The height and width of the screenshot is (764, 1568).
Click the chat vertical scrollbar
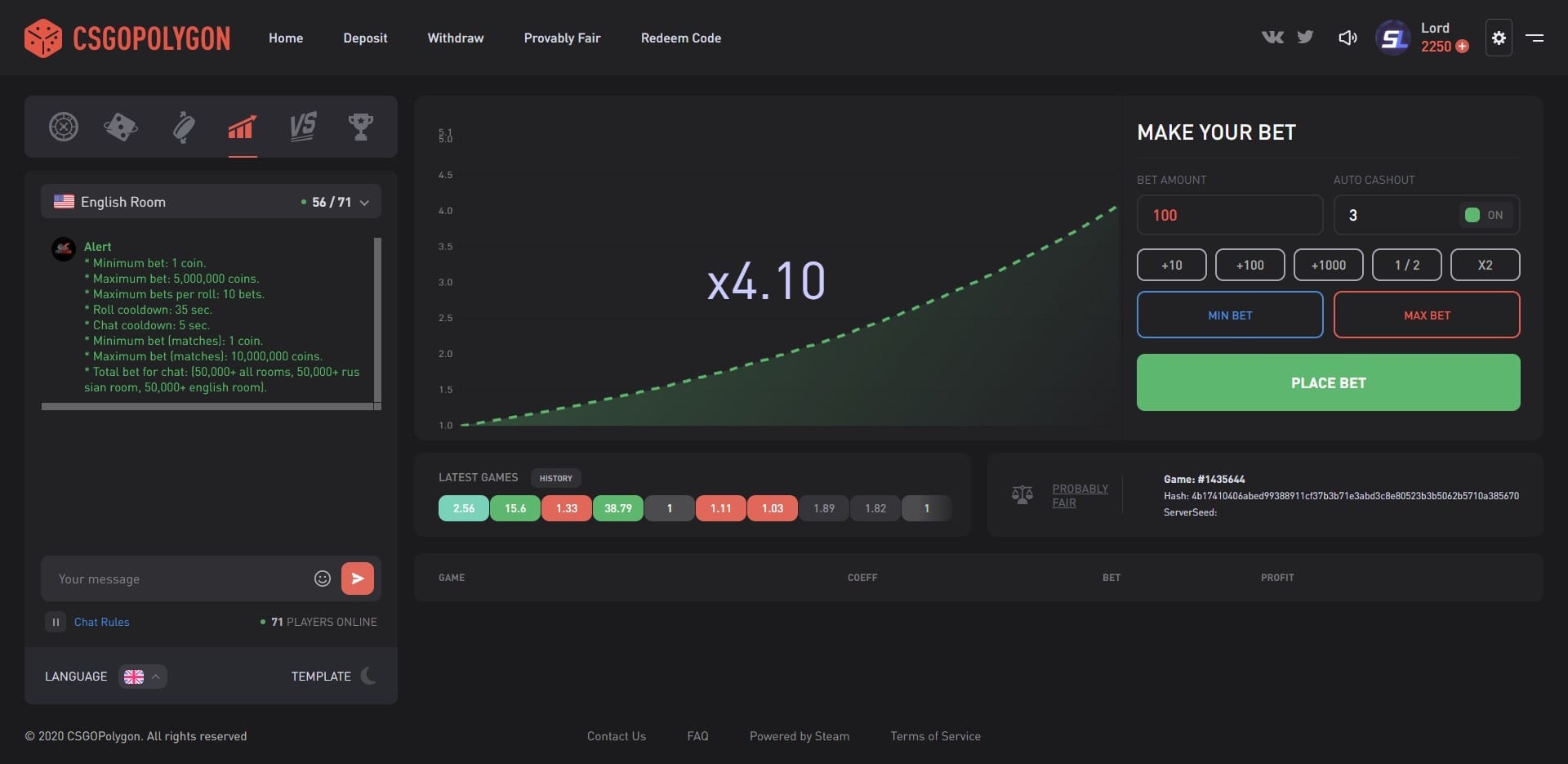[377, 320]
